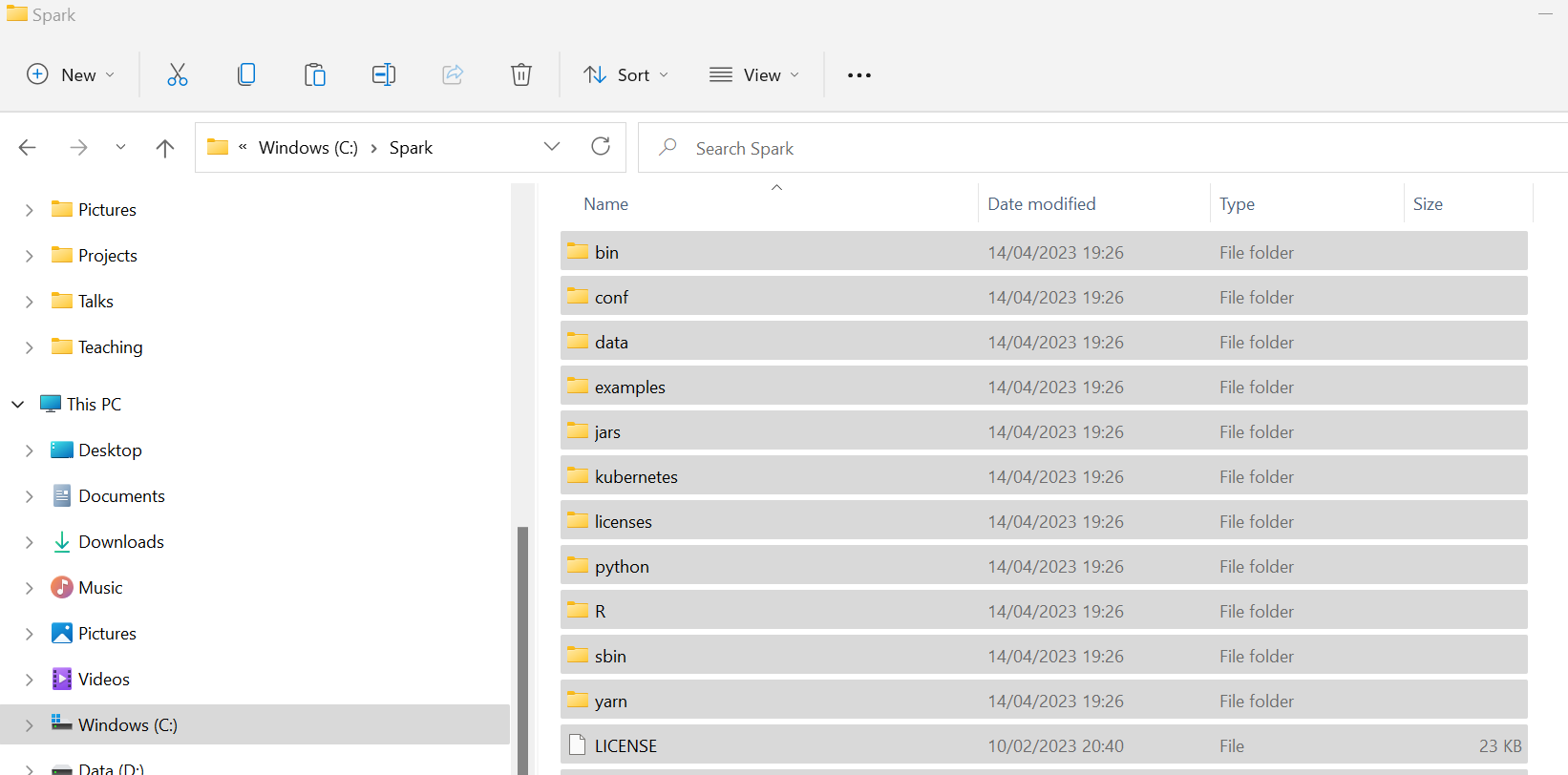The height and width of the screenshot is (775, 1568).
Task: Click the This PC monitor icon
Action: tap(51, 404)
